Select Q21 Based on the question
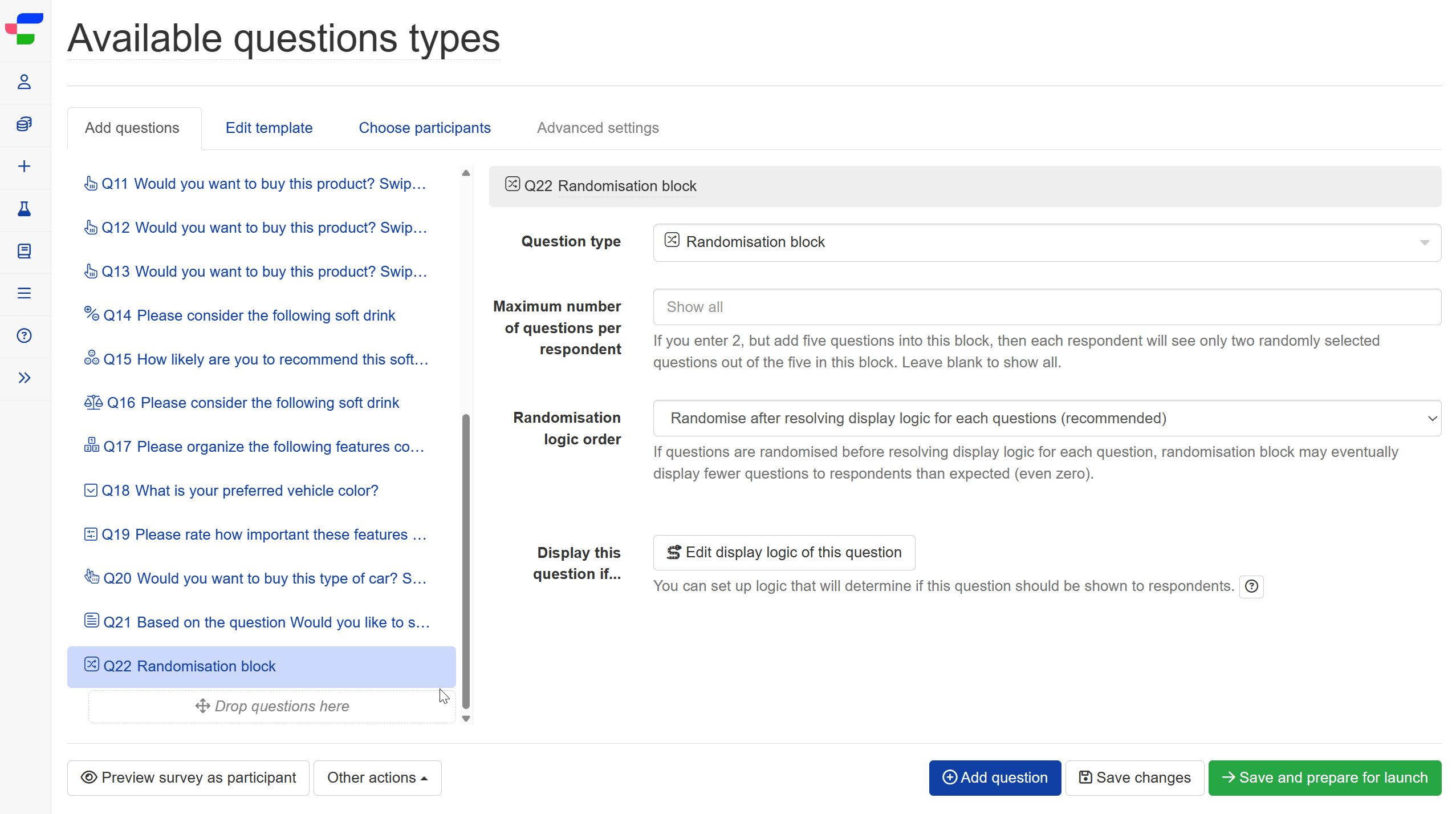The image size is (1456, 814). pos(262,622)
